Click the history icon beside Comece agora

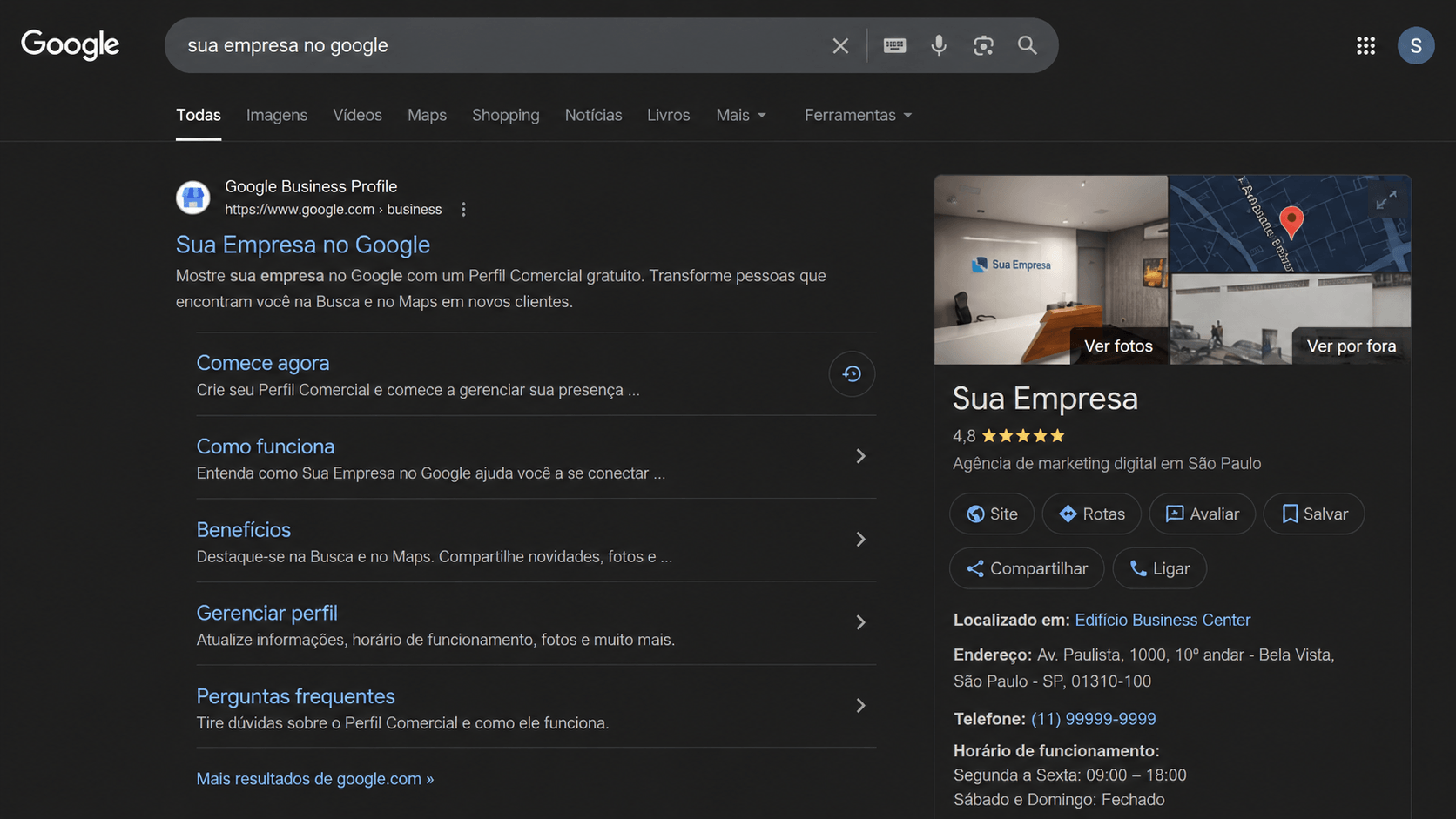click(x=852, y=373)
